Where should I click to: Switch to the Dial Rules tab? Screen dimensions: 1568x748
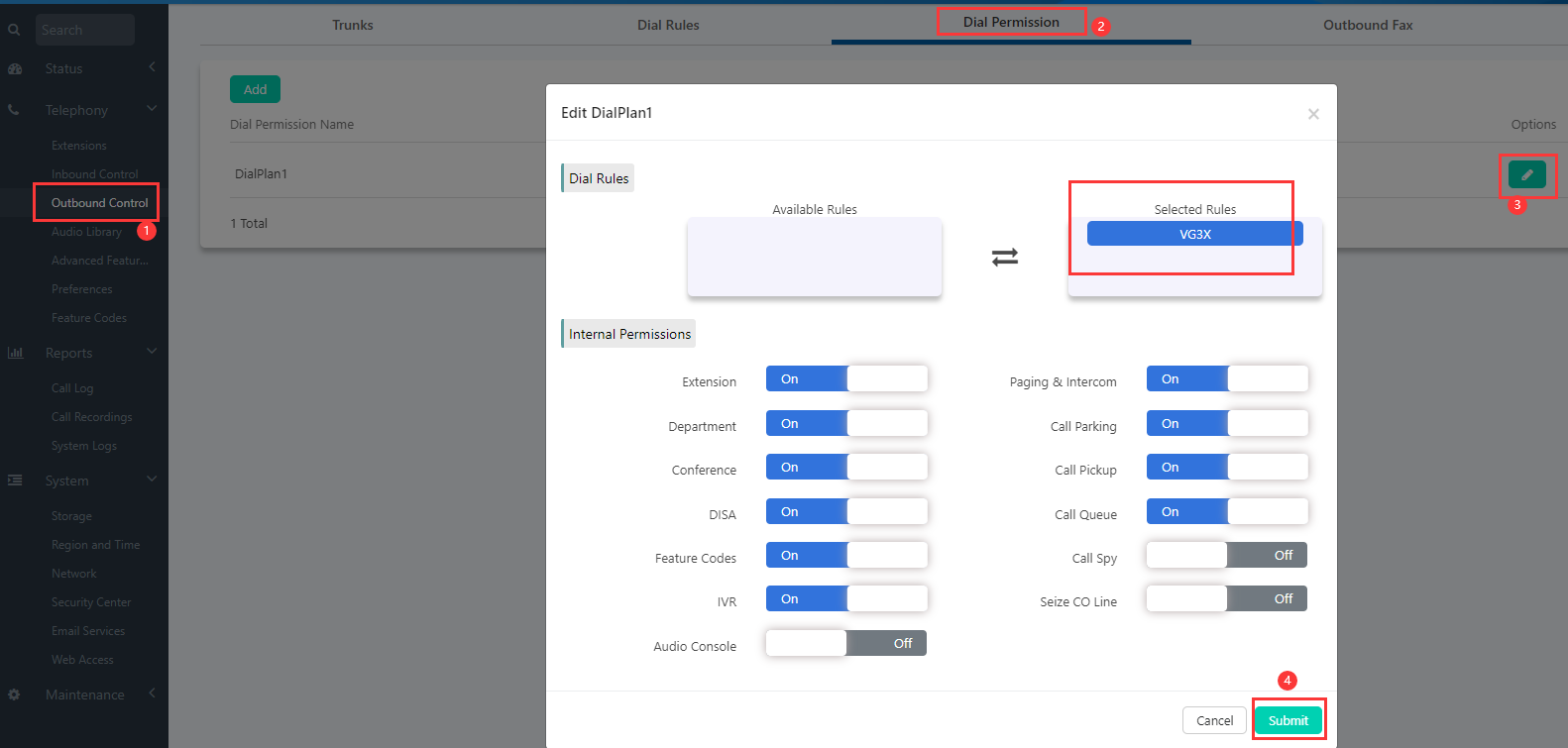pyautogui.click(x=668, y=25)
